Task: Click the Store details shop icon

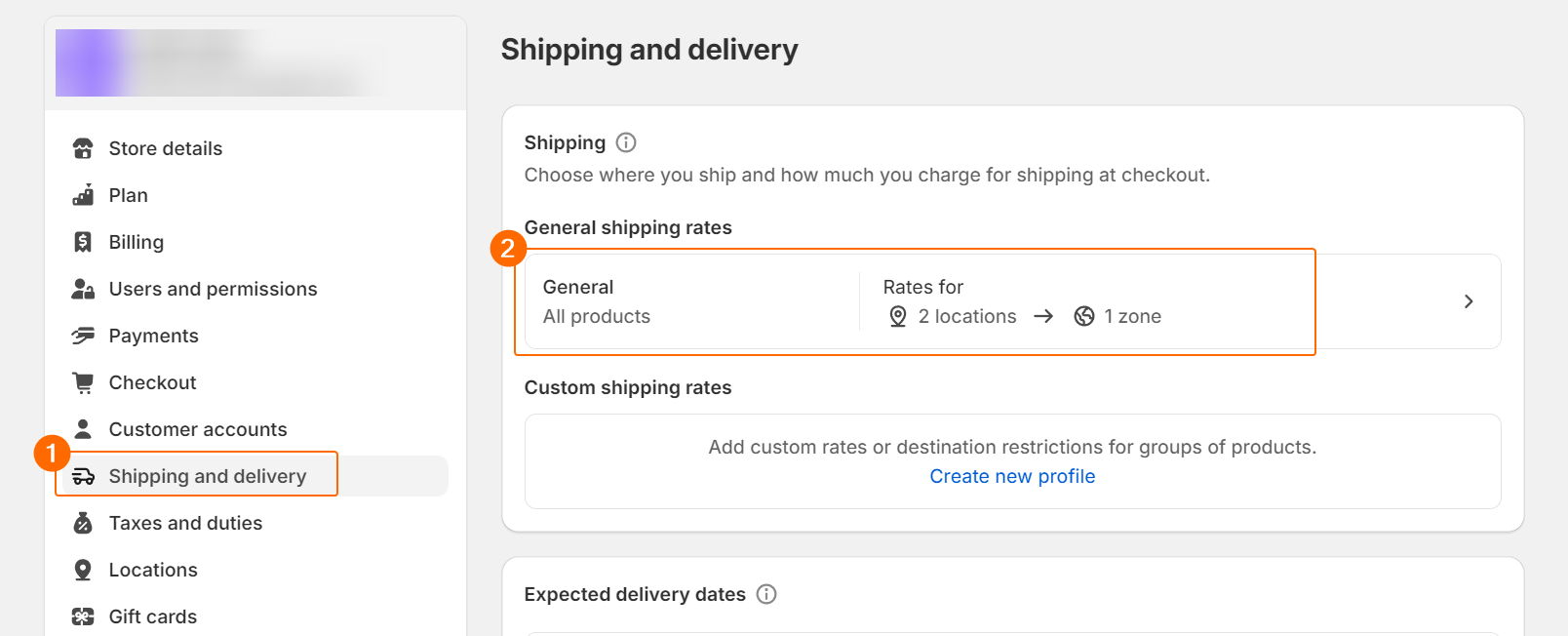Action: [x=83, y=148]
